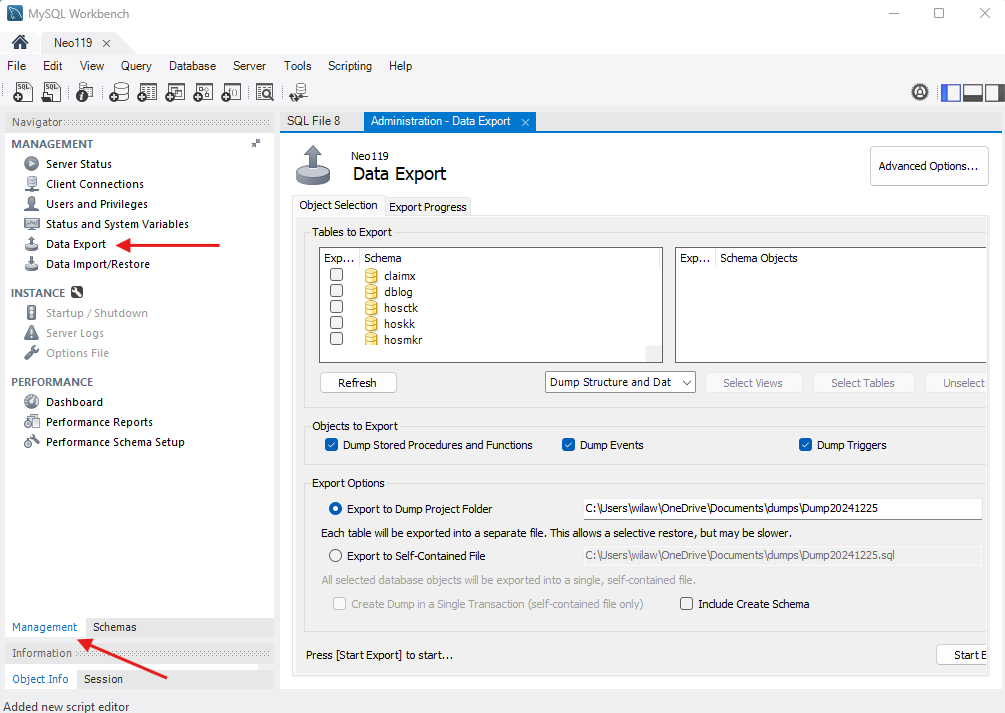This screenshot has height=713, width=1005.
Task: Switch to the Schemas navigator tab
Action: [x=115, y=627]
